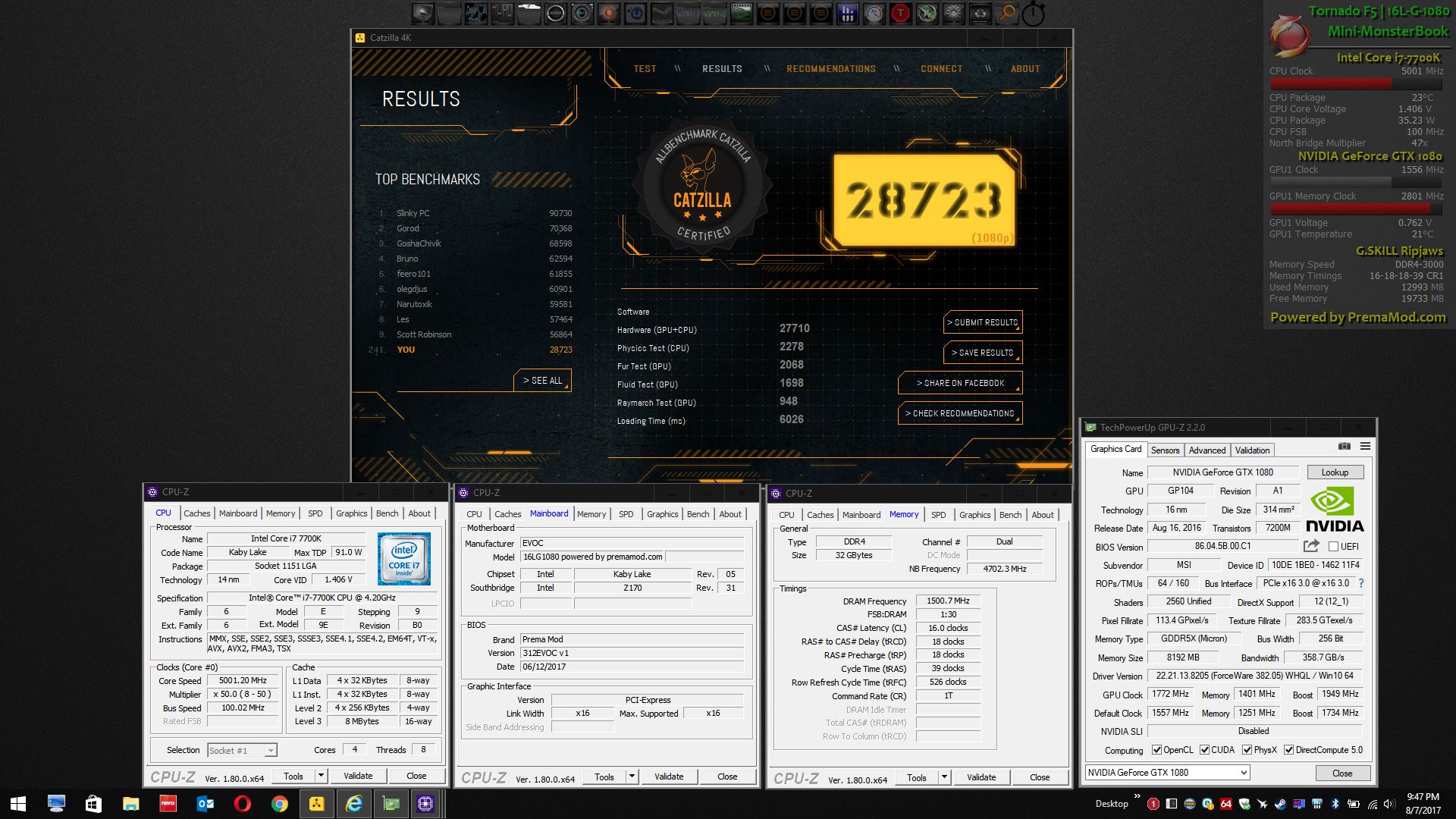Open ABOUT section in Catzilla
Viewport: 1456px width, 819px height.
1025,69
